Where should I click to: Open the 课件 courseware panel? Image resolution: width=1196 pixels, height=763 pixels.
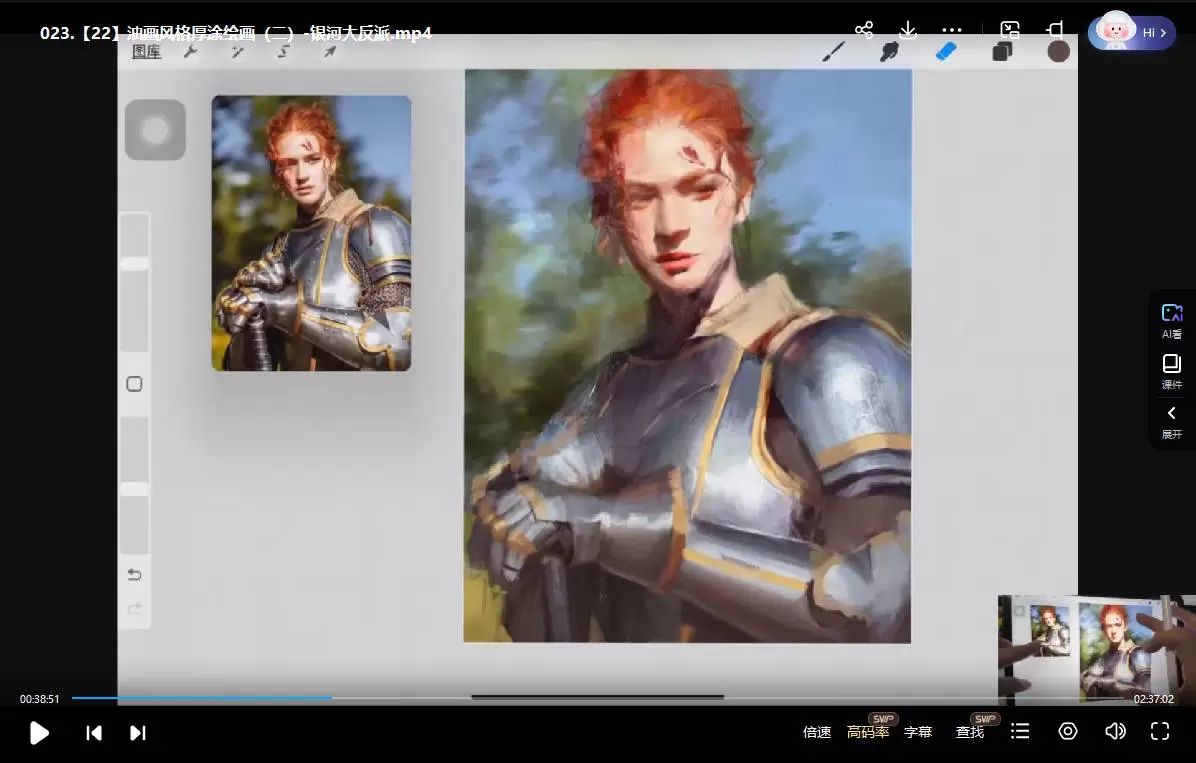pos(1171,371)
